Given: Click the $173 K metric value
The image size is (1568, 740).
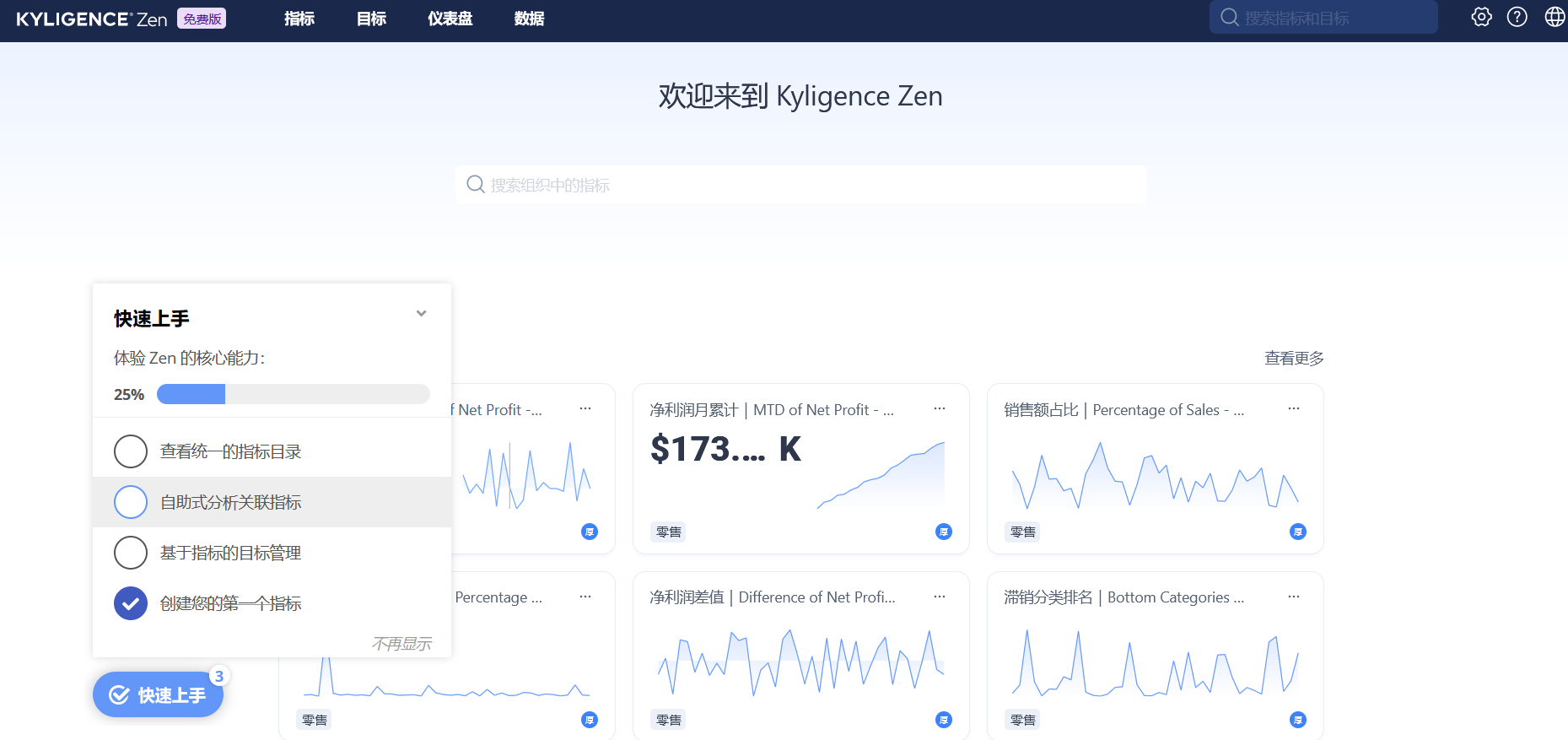Looking at the screenshot, I should 725,449.
